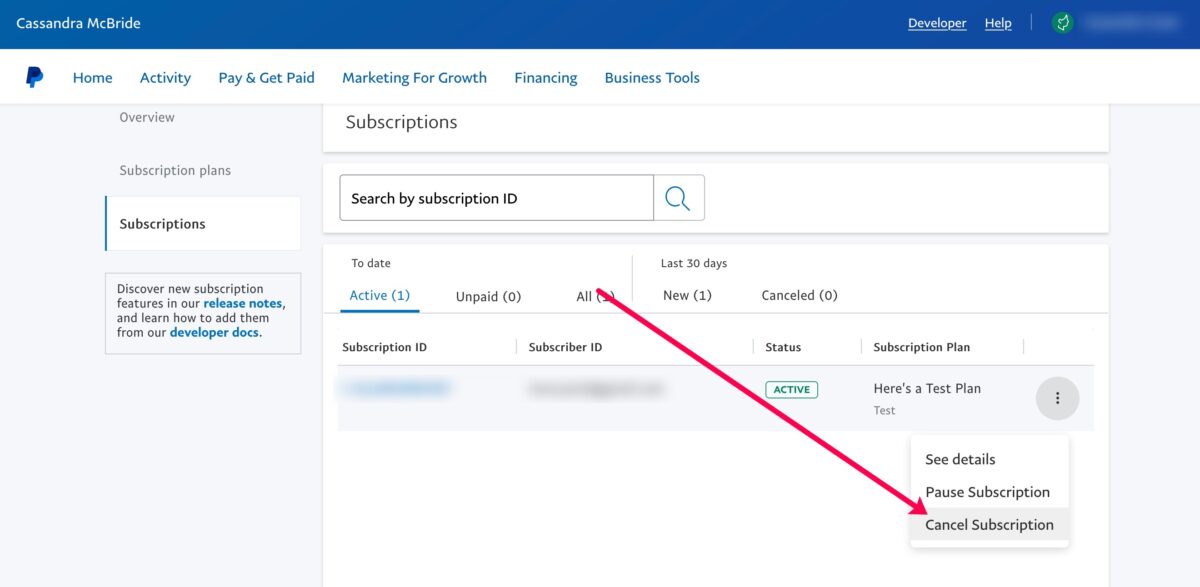
Task: Click the ACTIVE status badge
Action: pos(791,389)
